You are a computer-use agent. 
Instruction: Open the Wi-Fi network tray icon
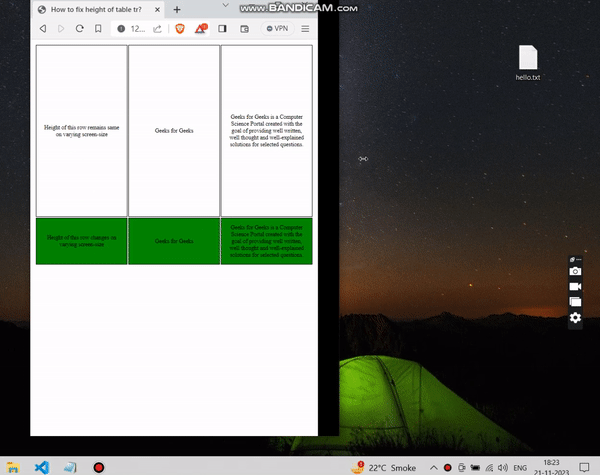(489, 468)
